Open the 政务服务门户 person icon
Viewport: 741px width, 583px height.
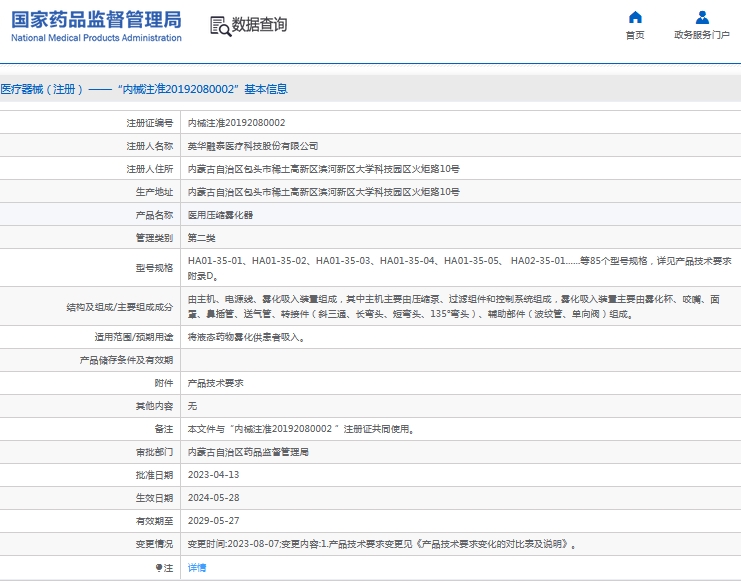tap(702, 17)
